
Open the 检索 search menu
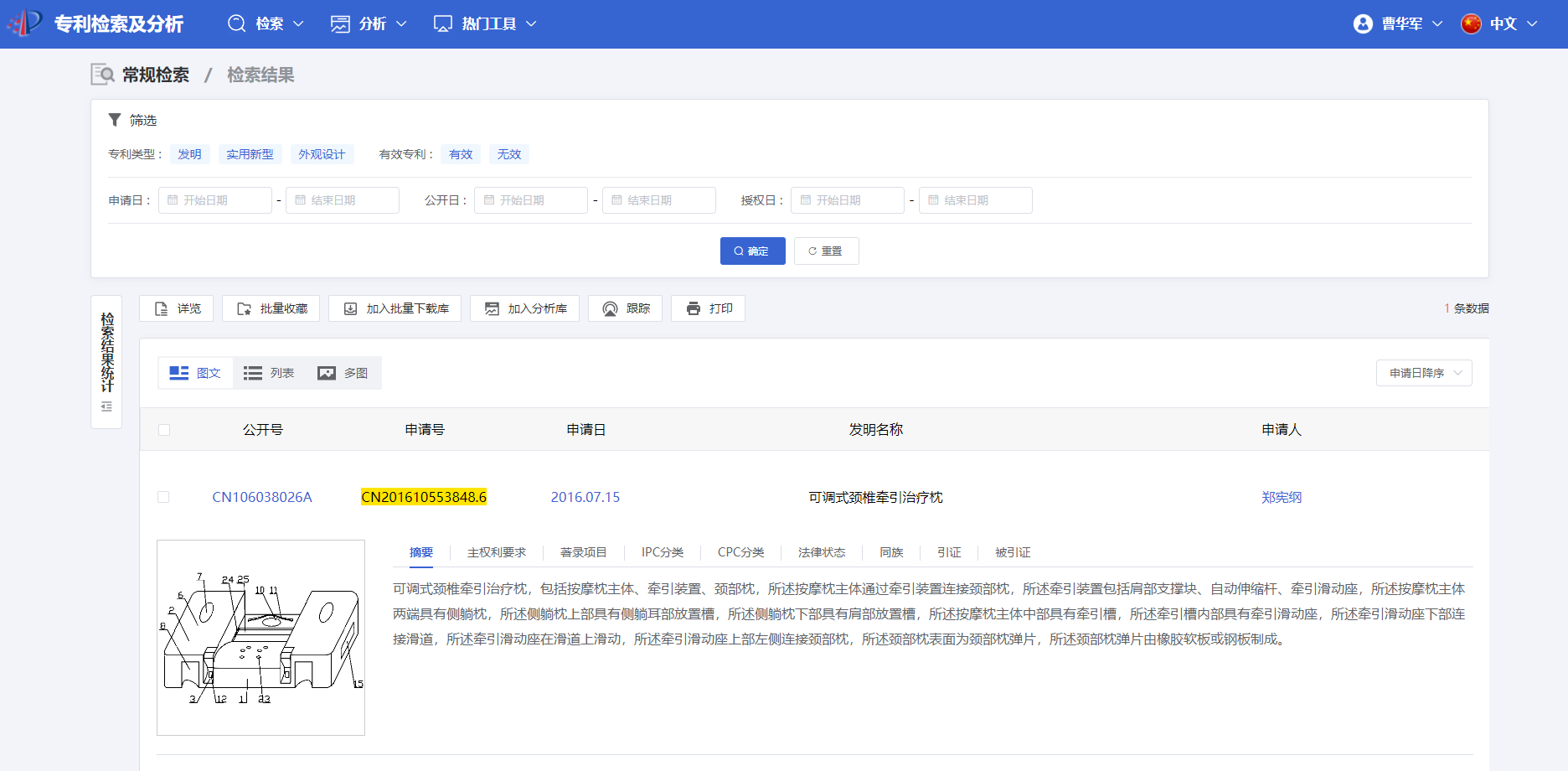266,23
